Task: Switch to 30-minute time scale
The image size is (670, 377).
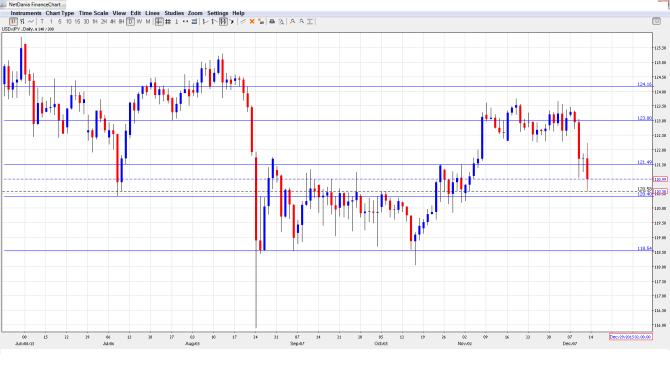Action: pyautogui.click(x=86, y=21)
